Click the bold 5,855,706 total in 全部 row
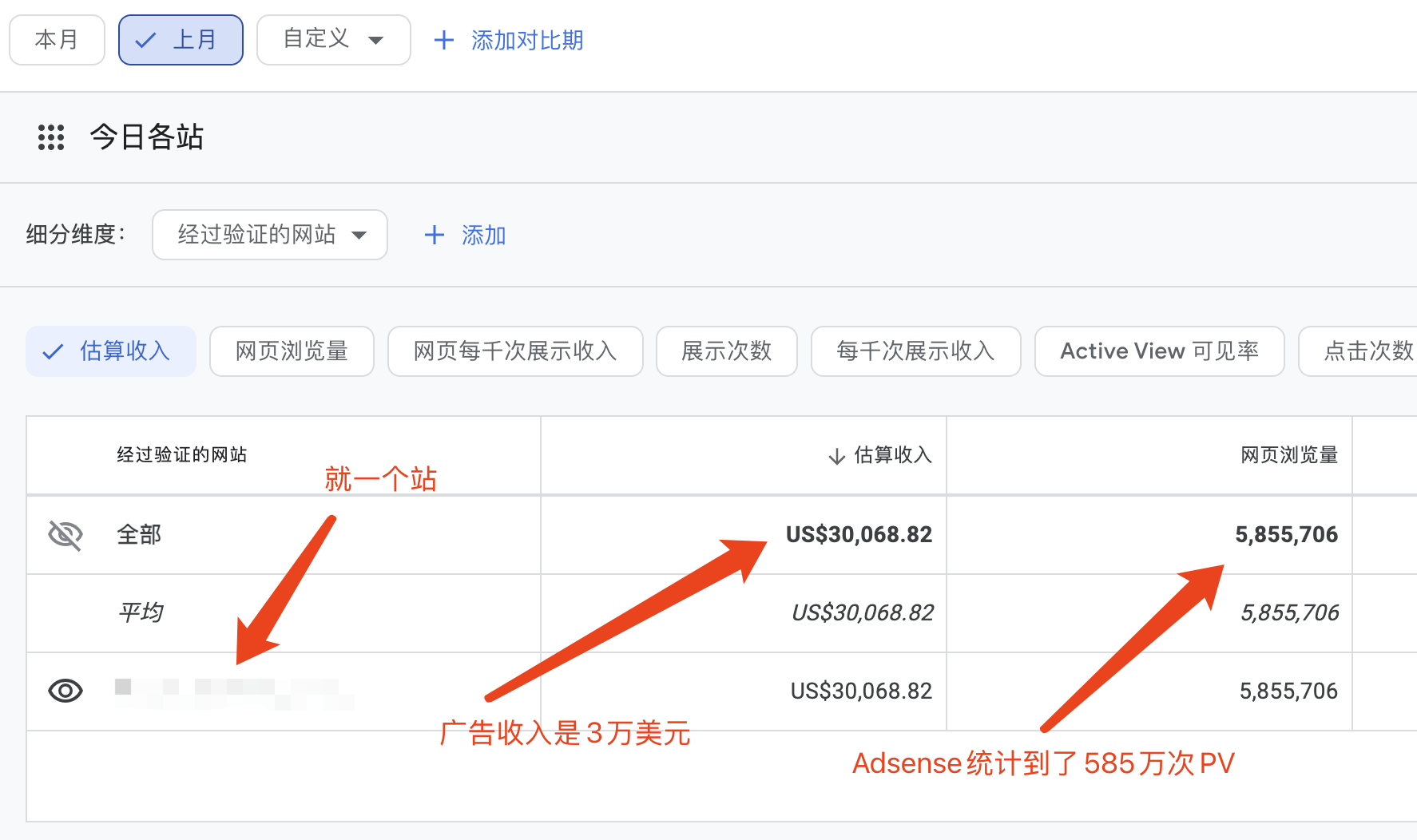Image resolution: width=1417 pixels, height=840 pixels. point(1286,535)
